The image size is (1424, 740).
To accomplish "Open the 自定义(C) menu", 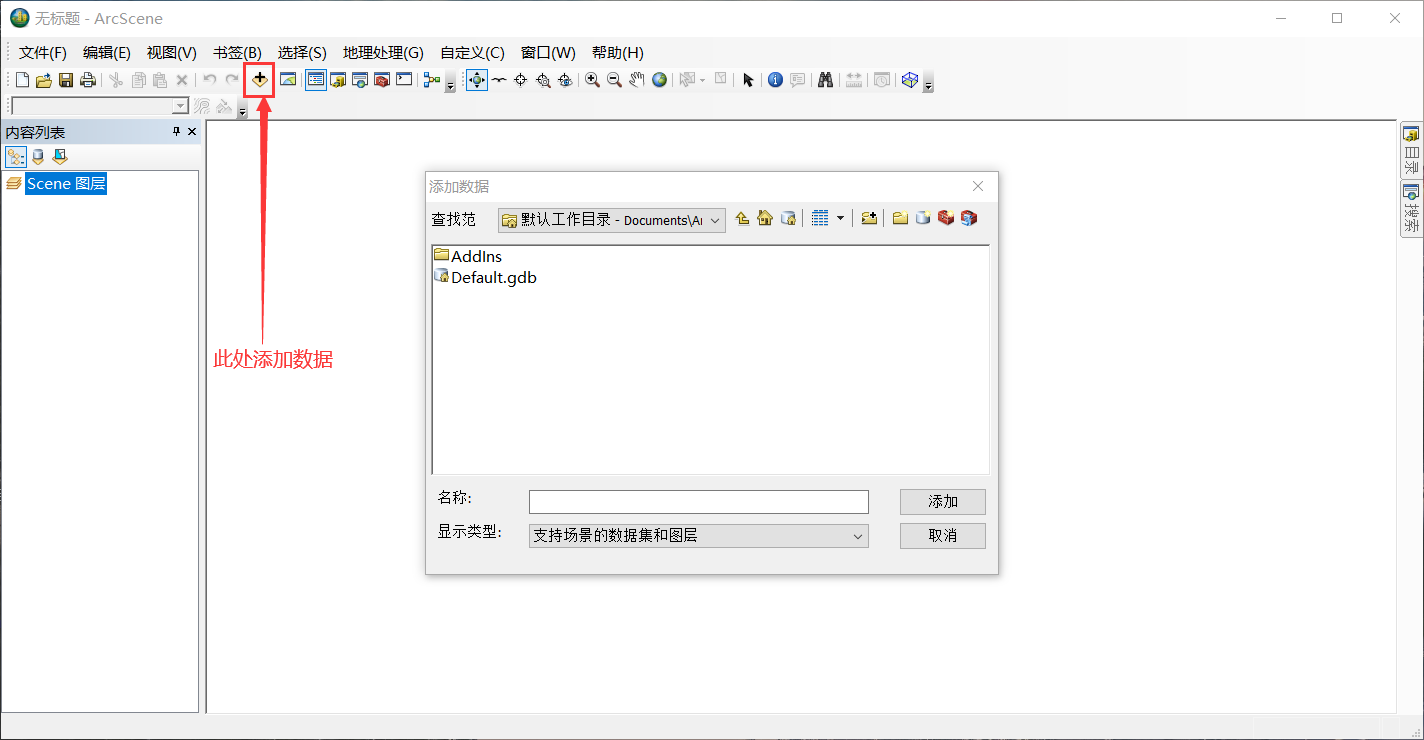I will coord(472,53).
